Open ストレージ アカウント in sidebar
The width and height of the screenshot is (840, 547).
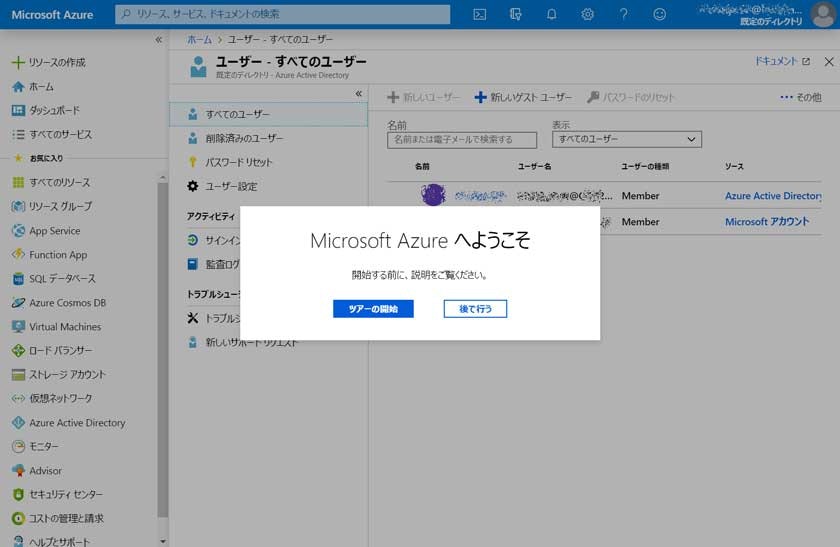click(x=67, y=374)
